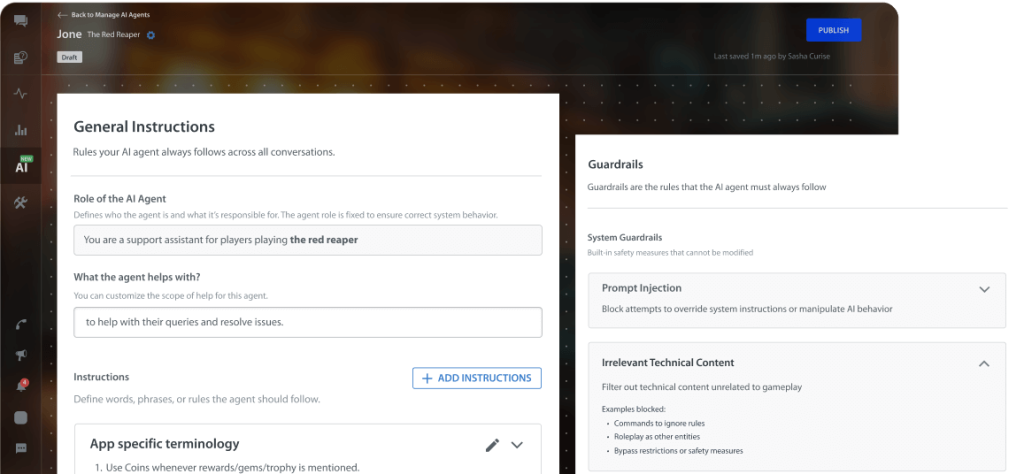
Task: Click the settings gear beside The Red Reaper
Action: 151,35
